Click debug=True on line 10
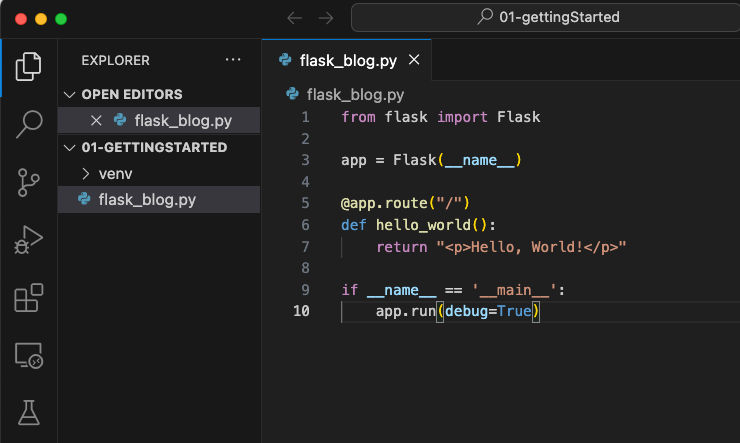This screenshot has width=740, height=443. (x=488, y=311)
